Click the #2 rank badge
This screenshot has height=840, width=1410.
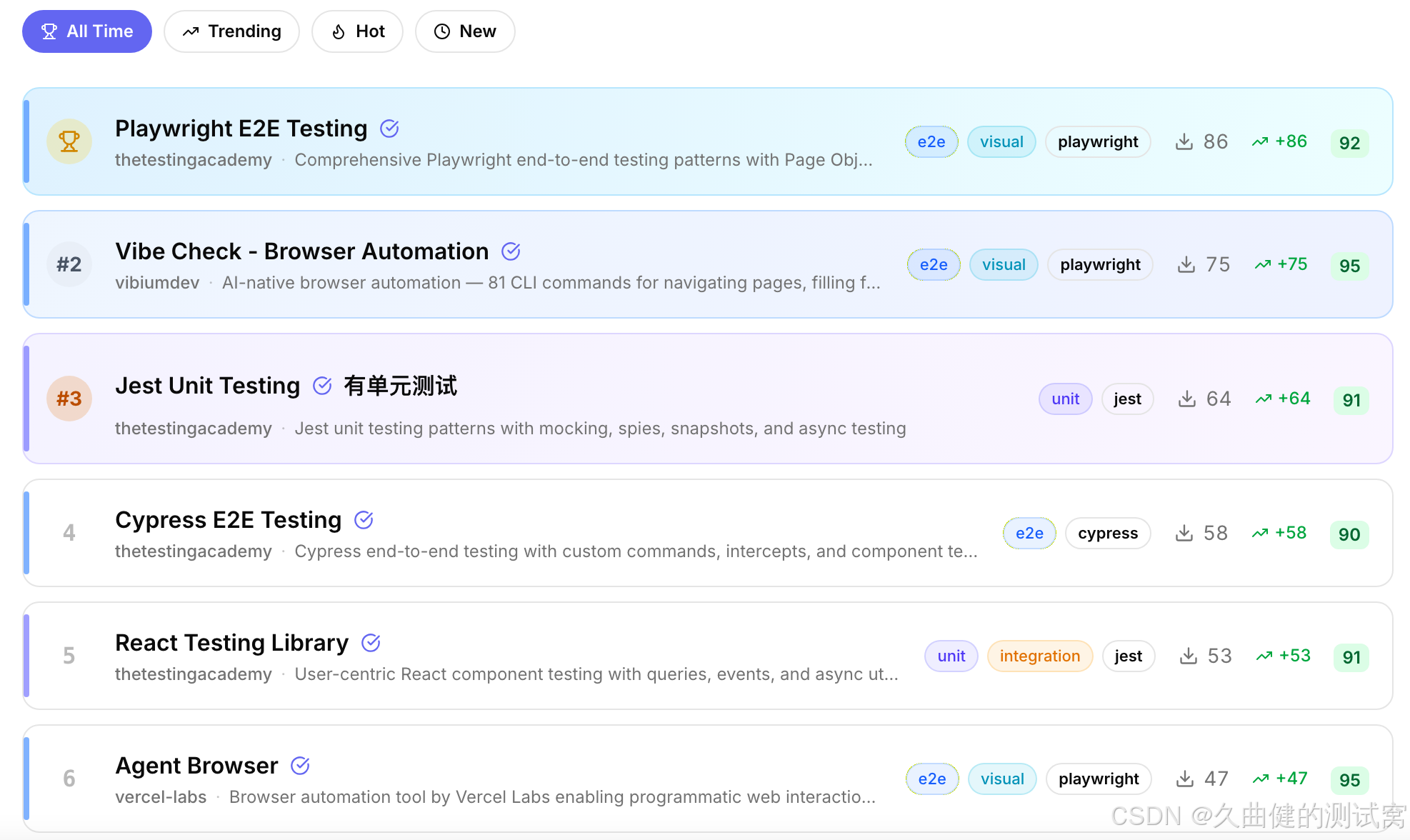point(69,264)
